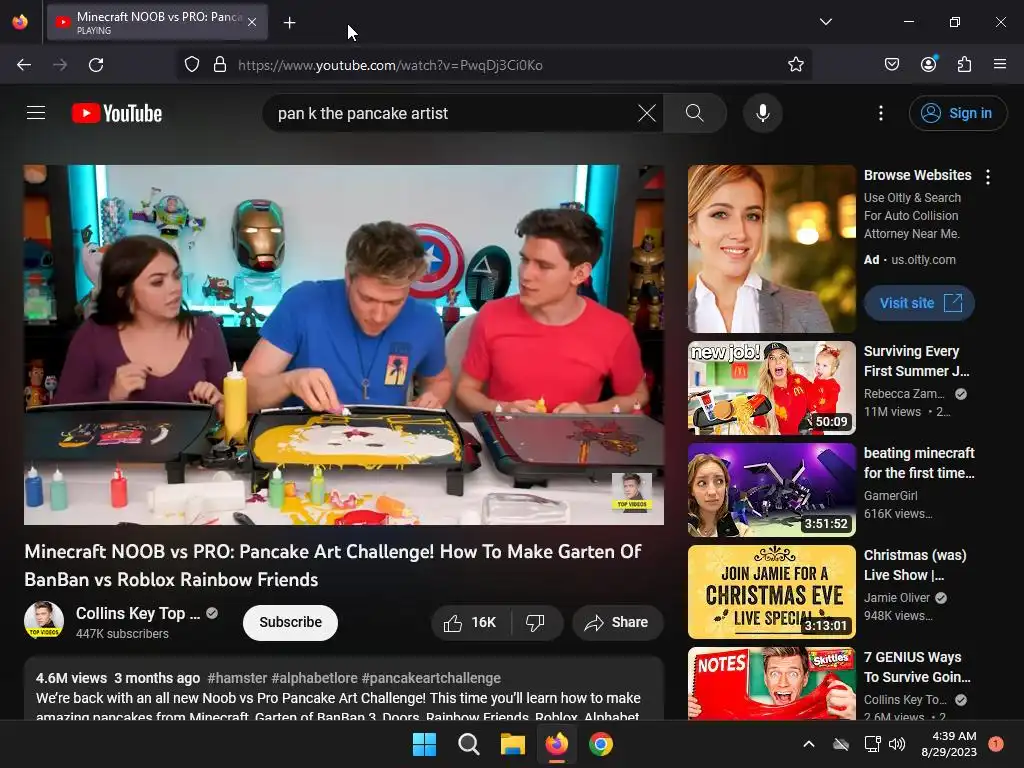The width and height of the screenshot is (1024, 768).
Task: Click the #pancakeartchallenge hashtag
Action: [x=431, y=678]
